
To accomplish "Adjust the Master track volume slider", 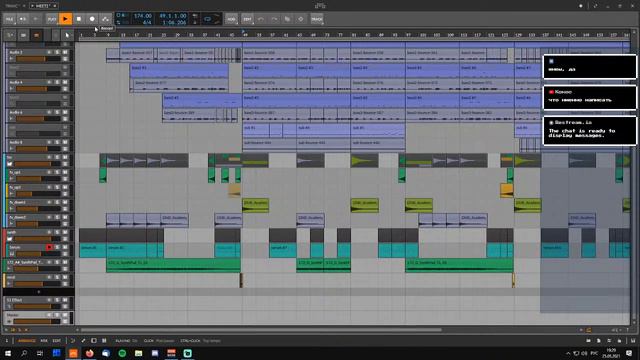I will coord(38,321).
